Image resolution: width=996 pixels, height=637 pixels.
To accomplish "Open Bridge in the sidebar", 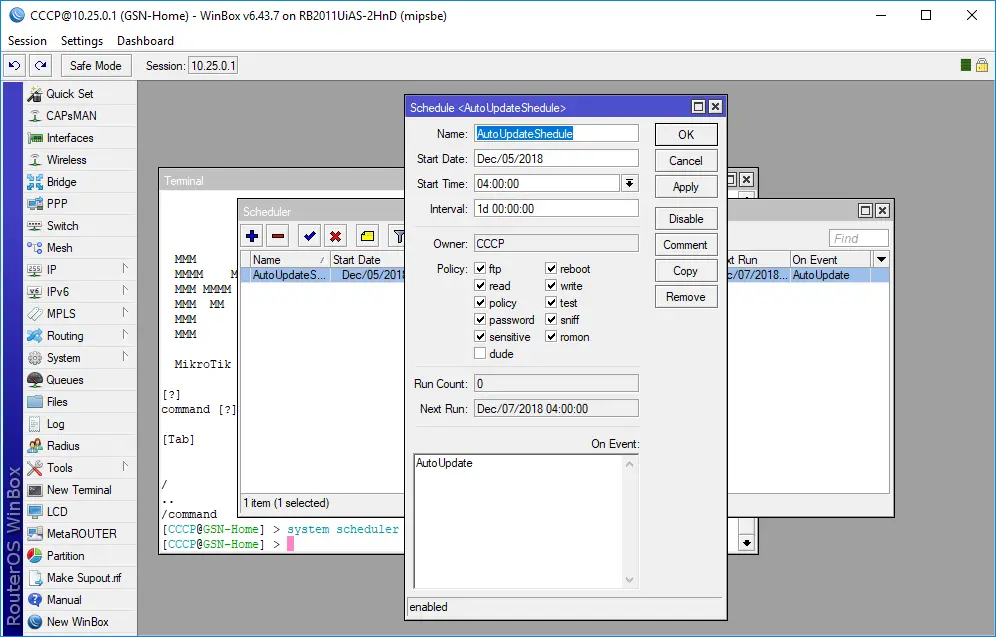I will 80,182.
